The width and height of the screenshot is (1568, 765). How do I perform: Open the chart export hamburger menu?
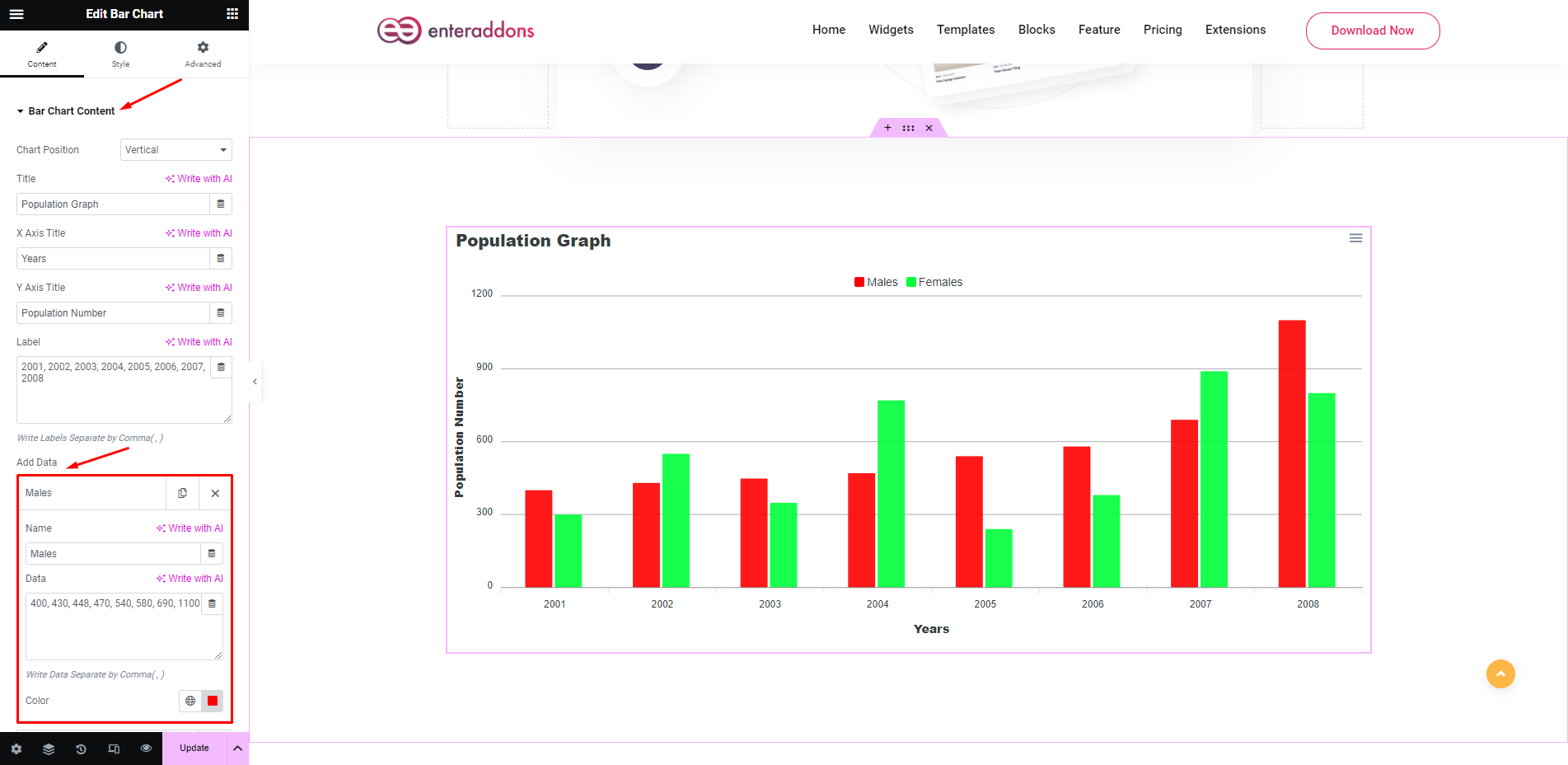[1355, 238]
